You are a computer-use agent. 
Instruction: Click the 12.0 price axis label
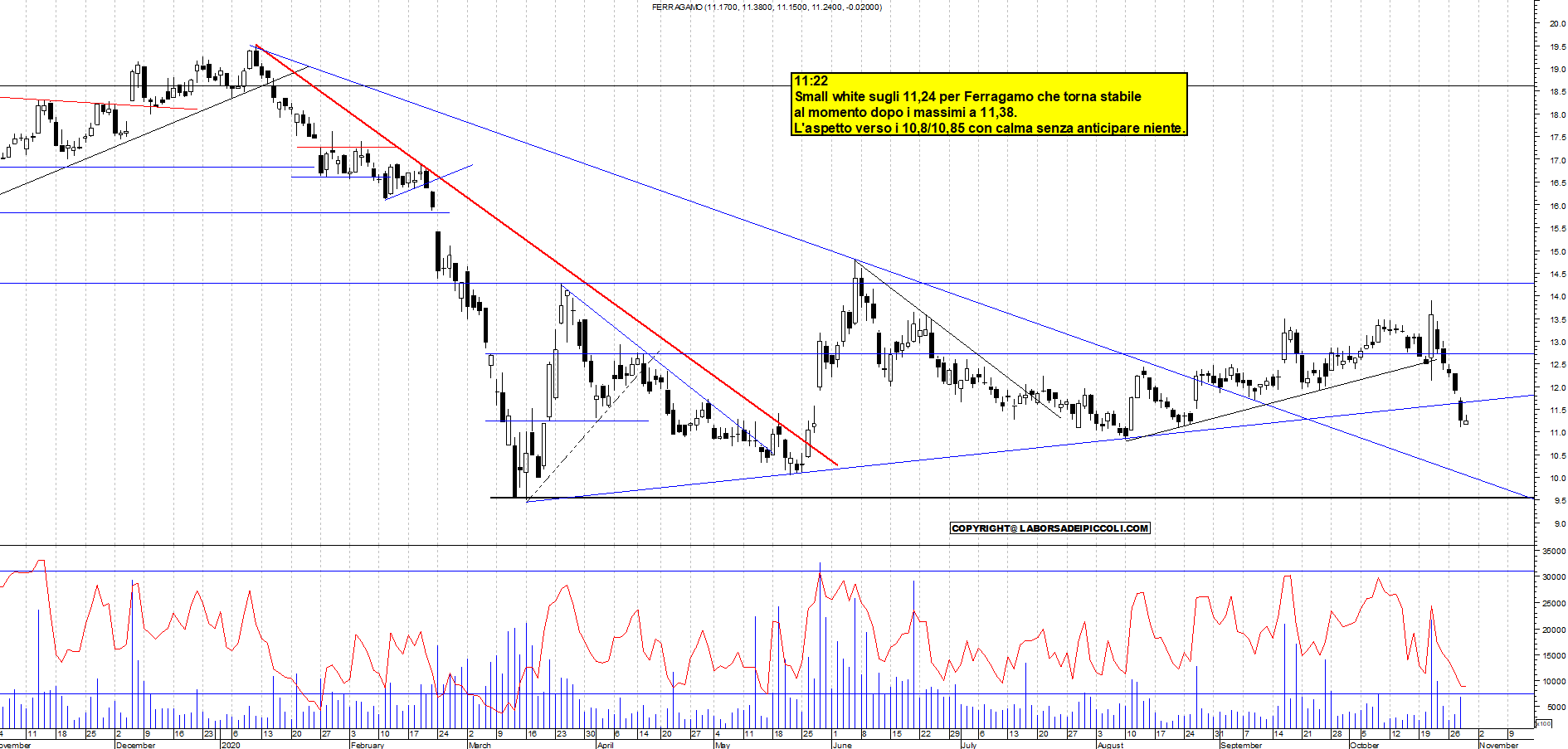pyautogui.click(x=1557, y=388)
